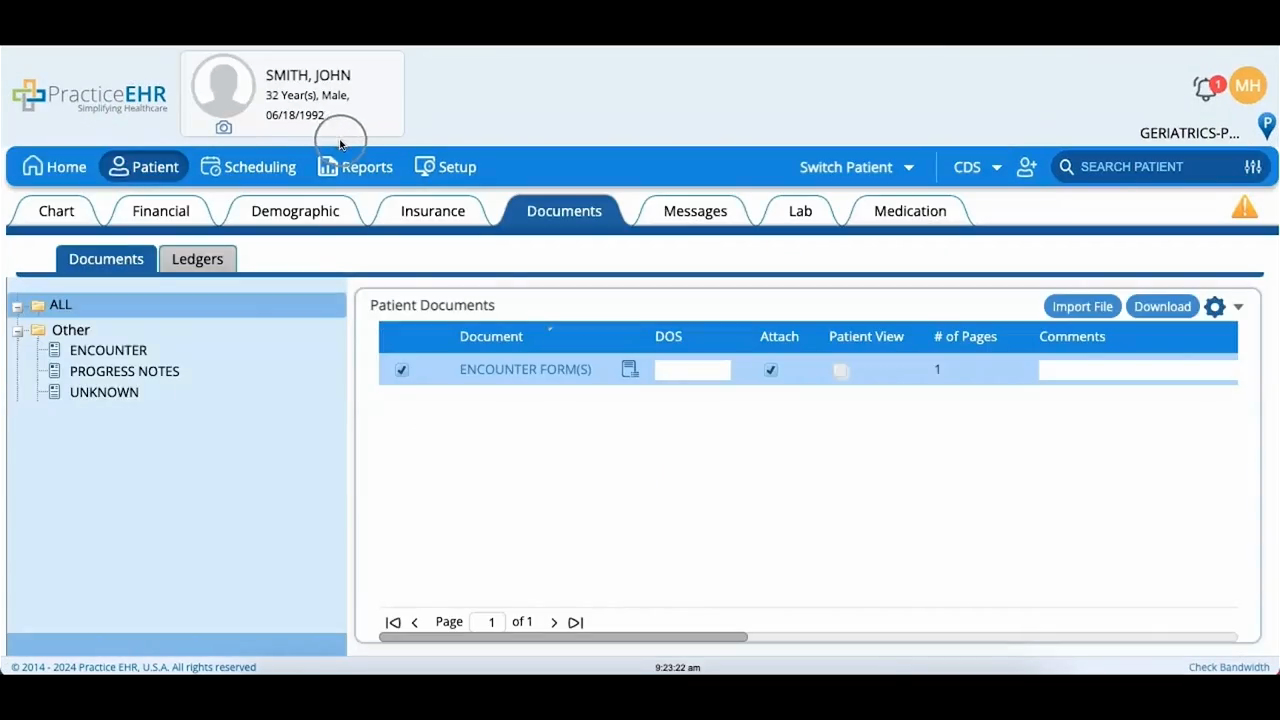Click the Import File button
1280x720 pixels.
(x=1082, y=307)
